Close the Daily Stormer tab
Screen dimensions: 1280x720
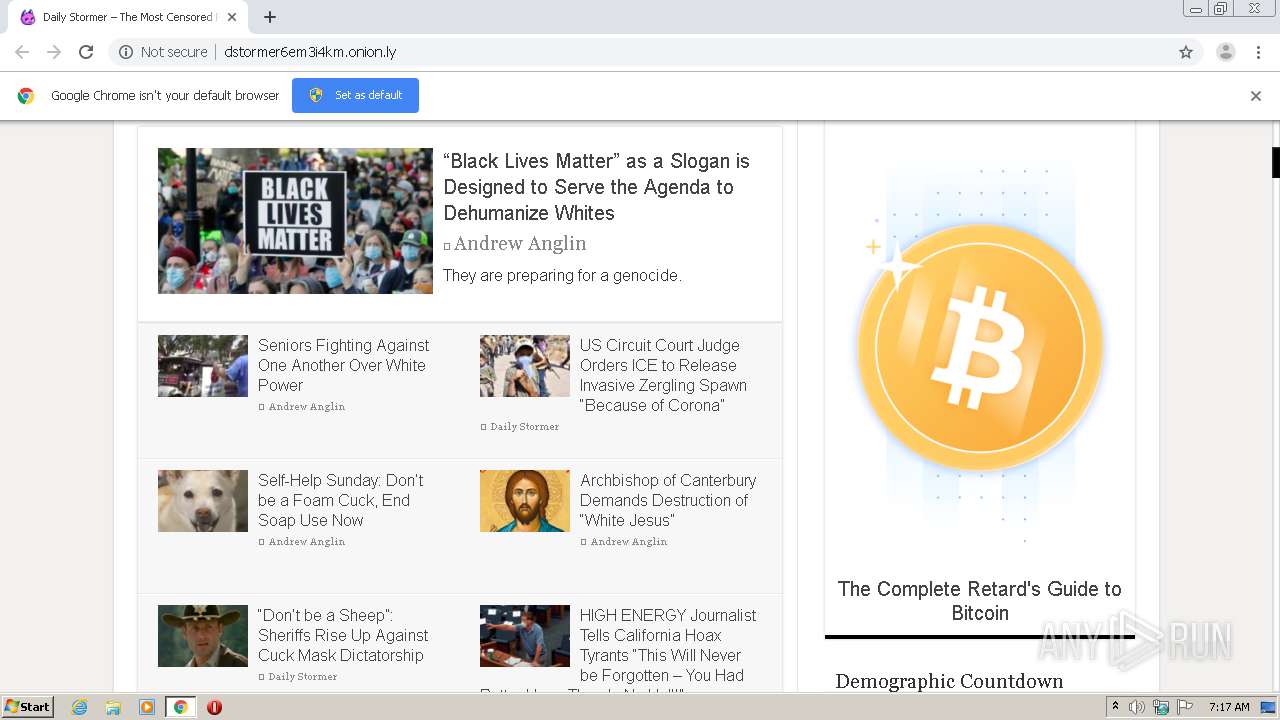(x=232, y=17)
